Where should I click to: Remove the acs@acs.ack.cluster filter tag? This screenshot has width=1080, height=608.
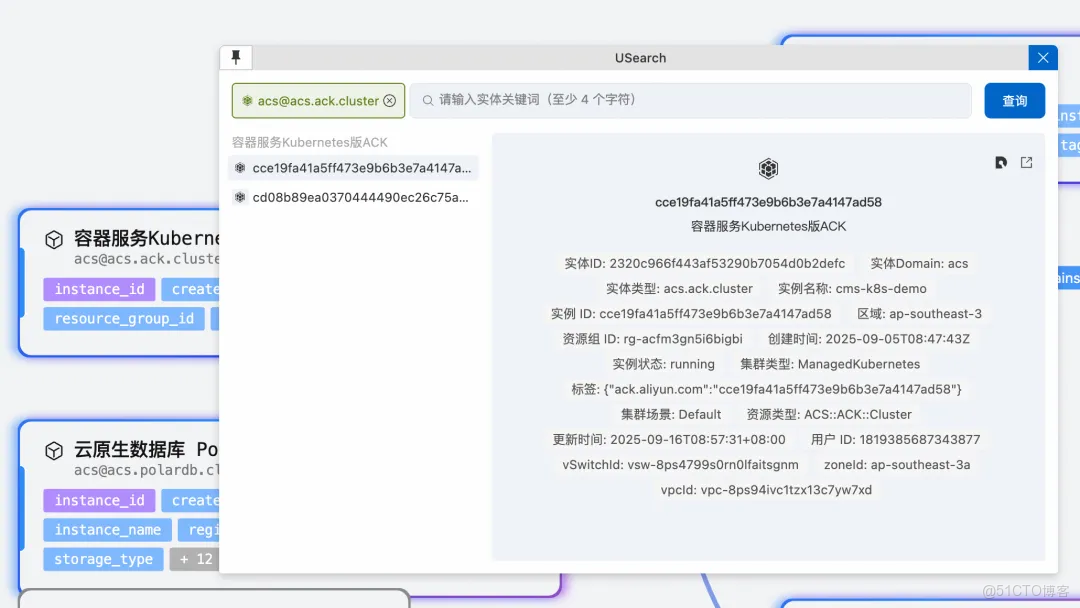pyautogui.click(x=390, y=100)
